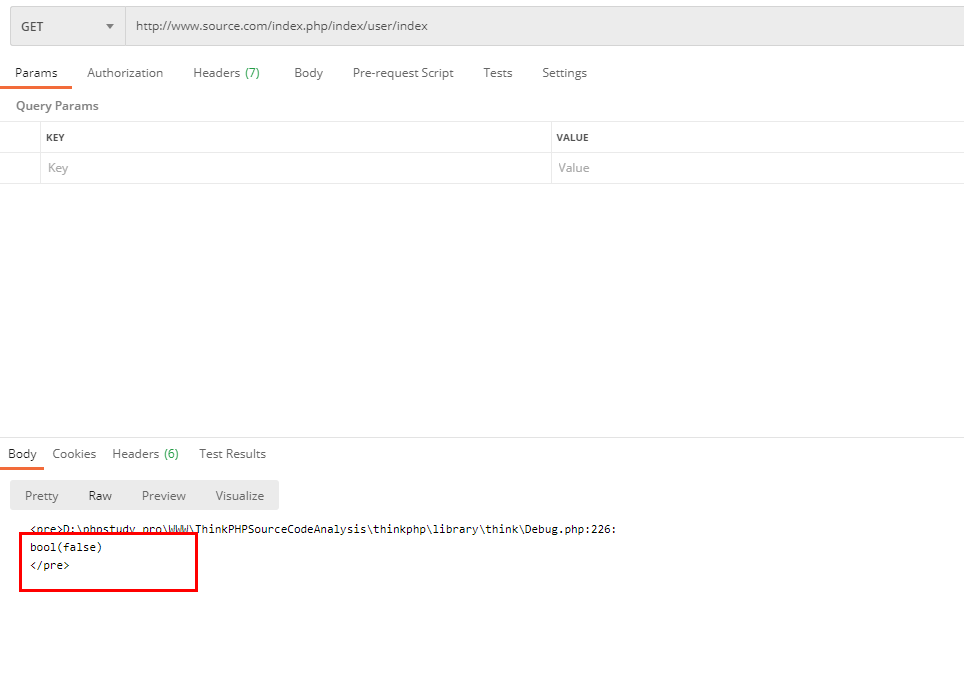The height and width of the screenshot is (698, 964).
Task: Switch to the request Body tab
Action: coord(308,73)
